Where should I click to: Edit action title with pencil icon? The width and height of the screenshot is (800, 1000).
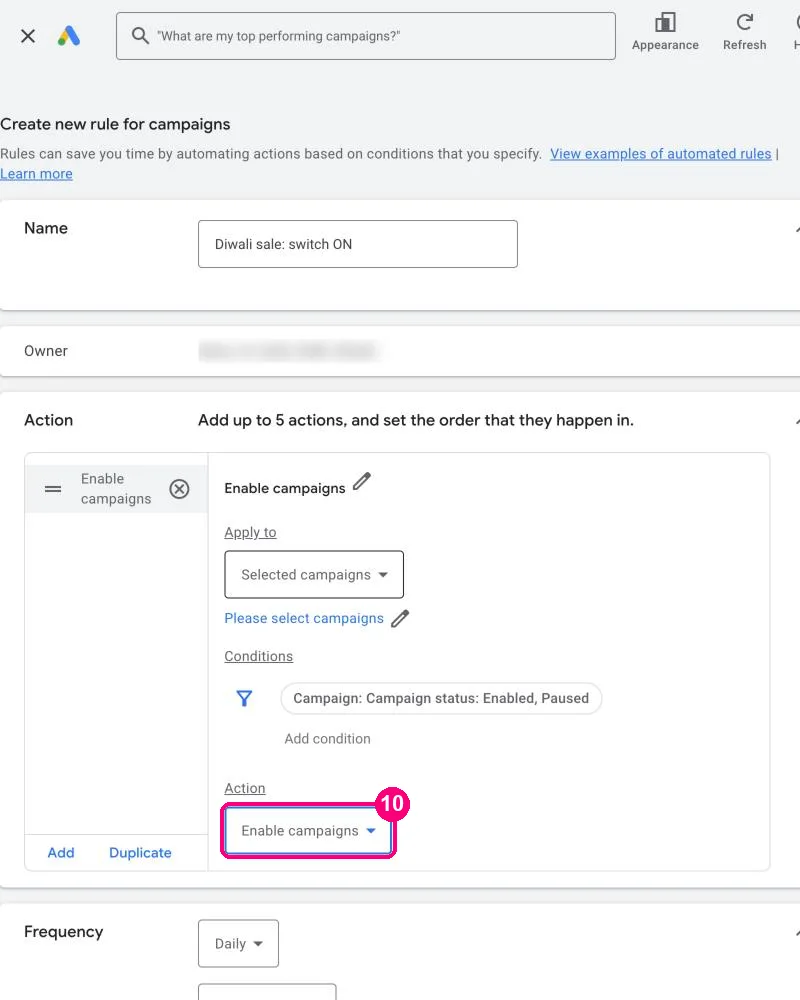(x=362, y=482)
